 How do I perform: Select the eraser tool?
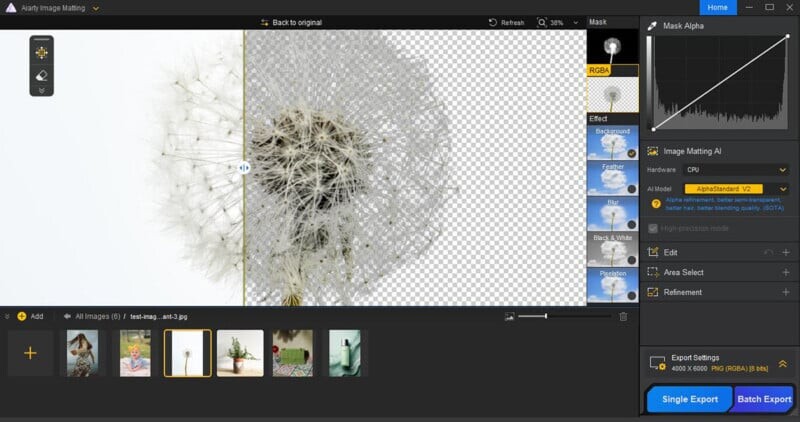pyautogui.click(x=42, y=75)
